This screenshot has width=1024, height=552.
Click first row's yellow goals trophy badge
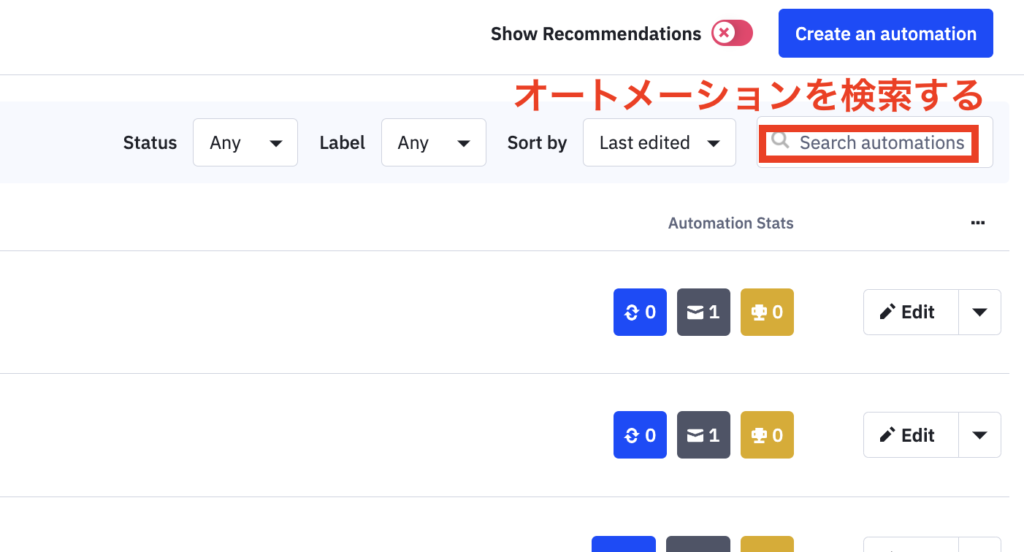(767, 312)
